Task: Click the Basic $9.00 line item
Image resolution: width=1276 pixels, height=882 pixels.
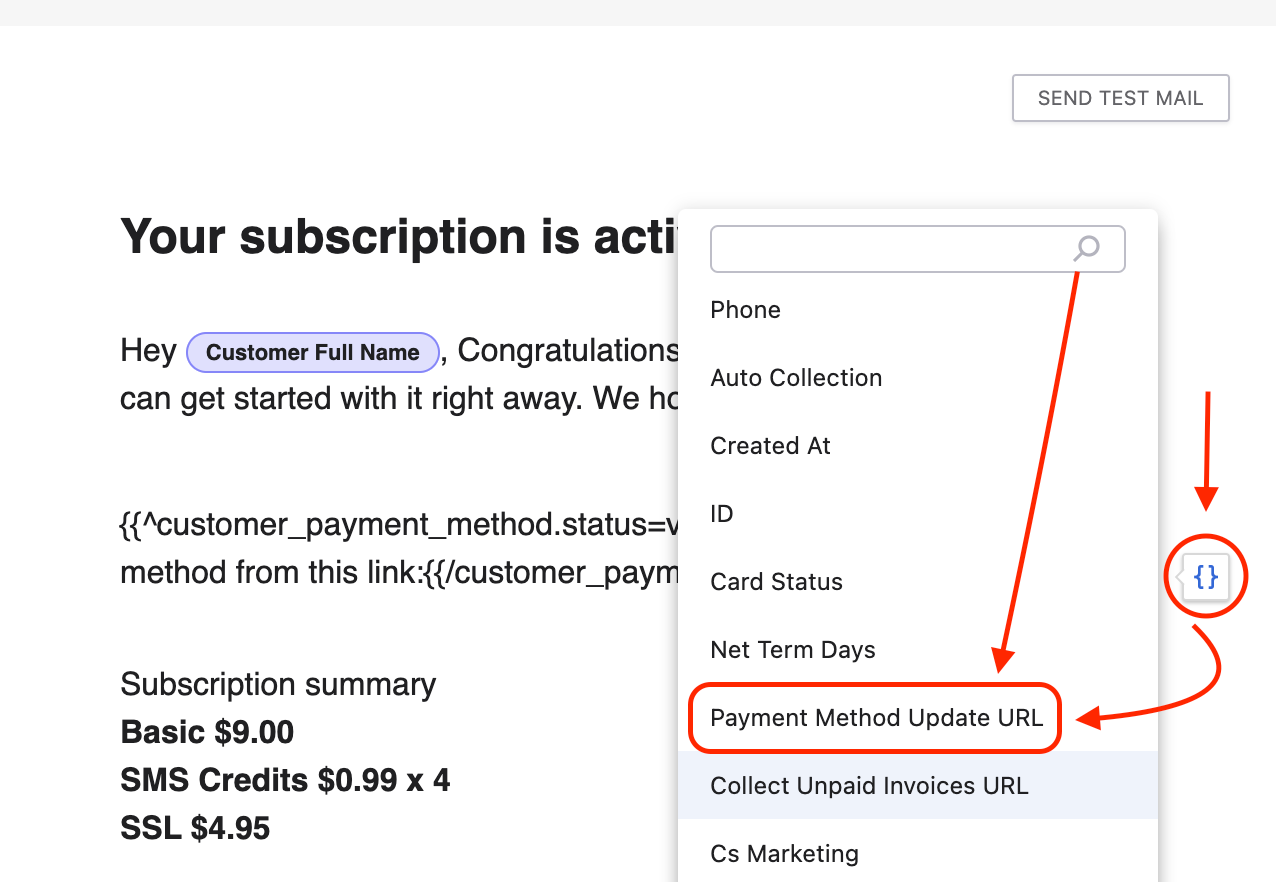Action: click(x=207, y=732)
